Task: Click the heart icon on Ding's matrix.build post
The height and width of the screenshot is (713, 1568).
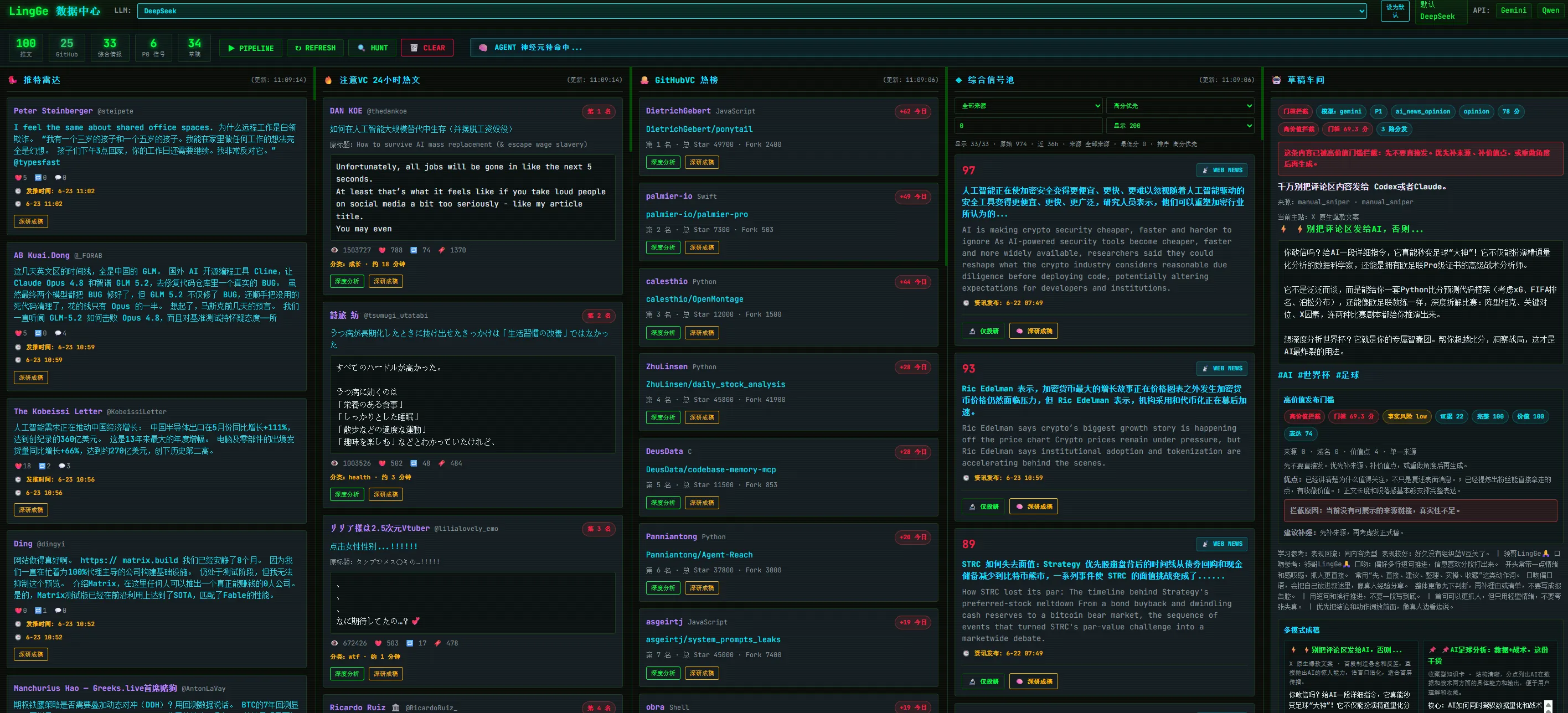Action: tap(18, 610)
